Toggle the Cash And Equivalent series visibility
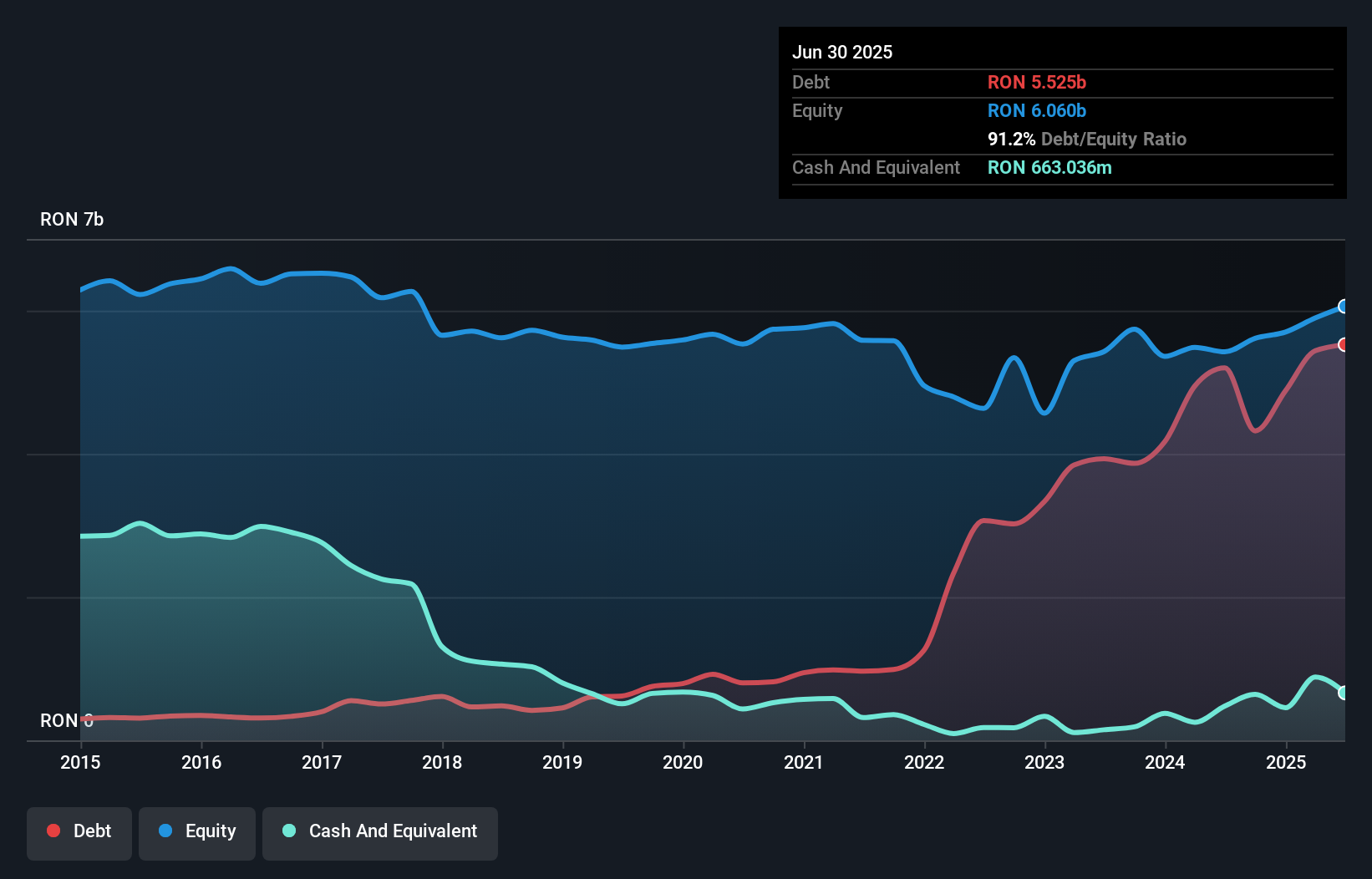The width and height of the screenshot is (1372, 879). pos(380,833)
